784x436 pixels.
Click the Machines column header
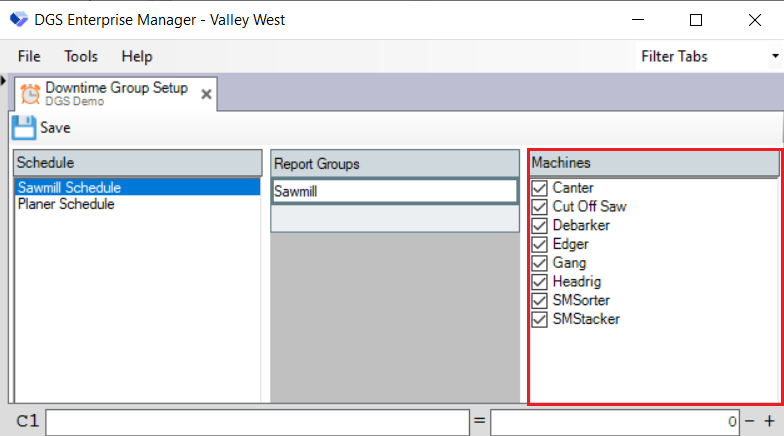click(653, 163)
